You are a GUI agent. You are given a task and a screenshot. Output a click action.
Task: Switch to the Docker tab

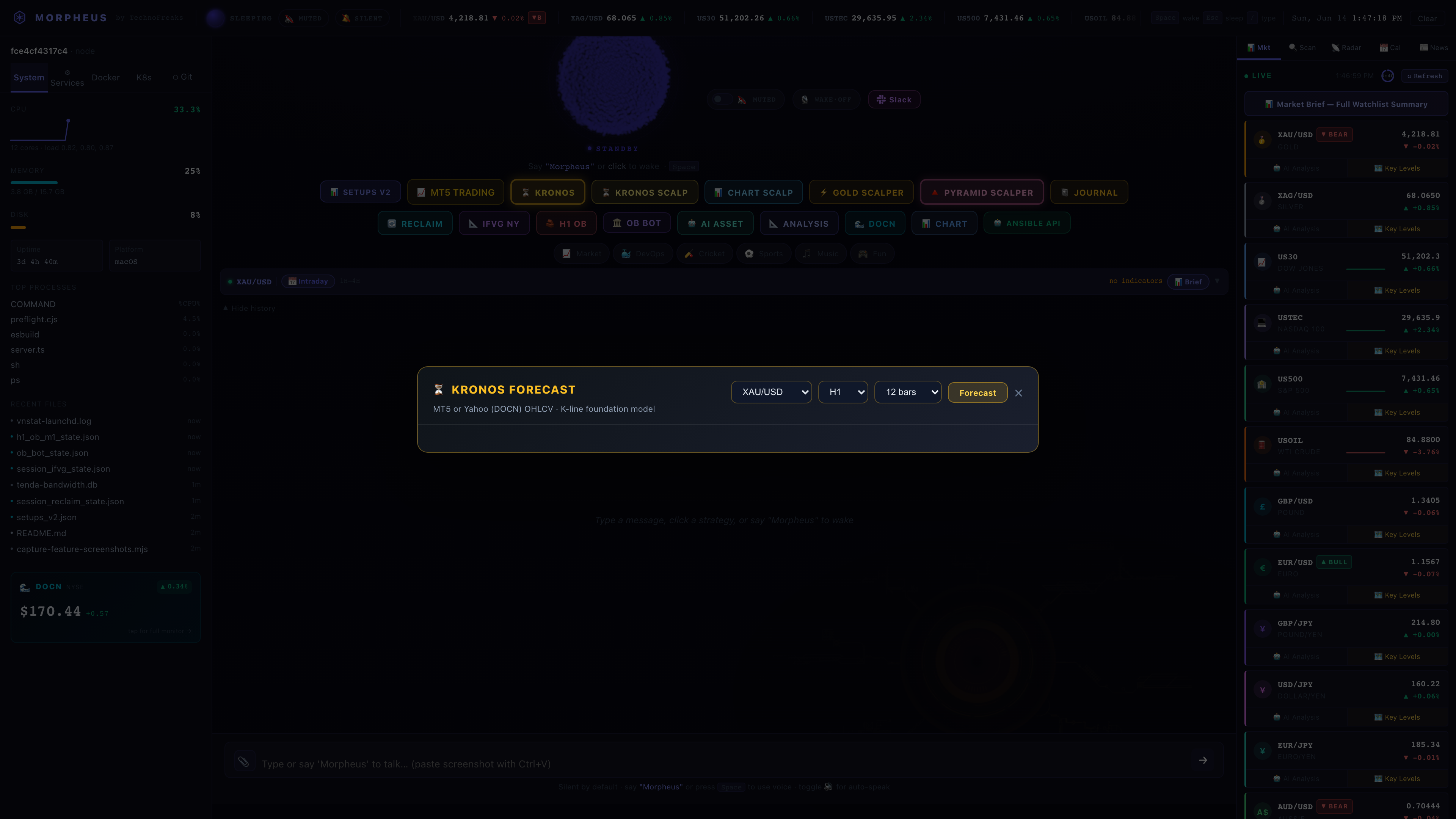(106, 77)
